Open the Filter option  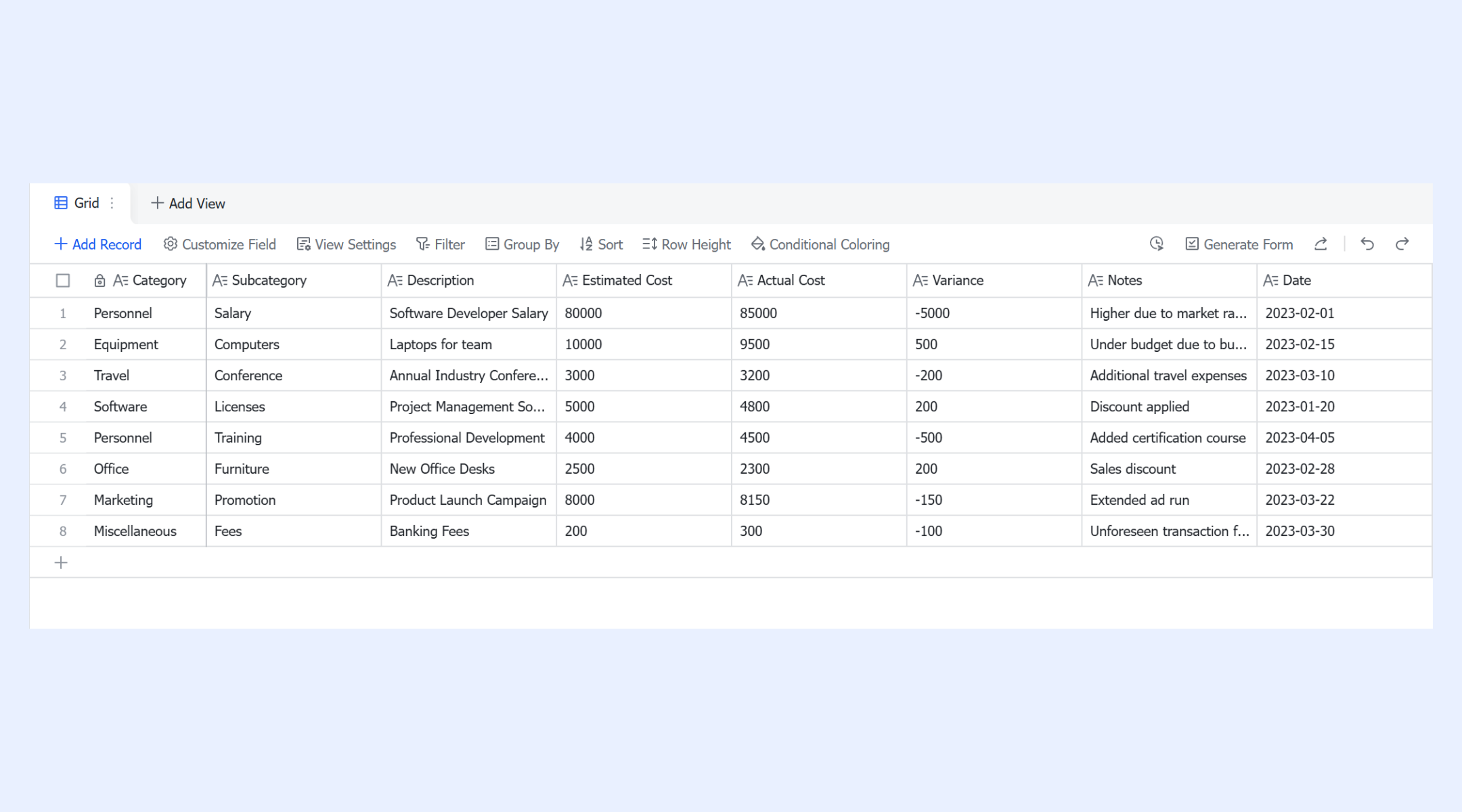(x=441, y=244)
